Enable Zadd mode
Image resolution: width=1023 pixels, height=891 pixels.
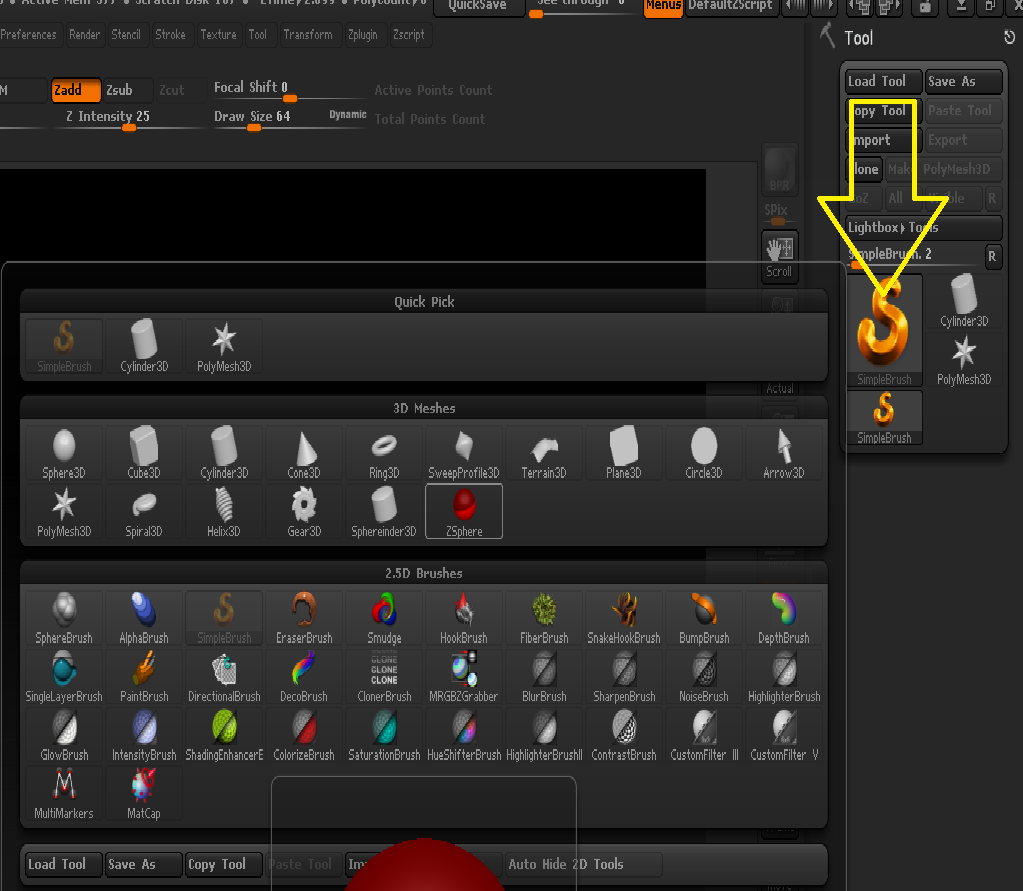pyautogui.click(x=76, y=90)
